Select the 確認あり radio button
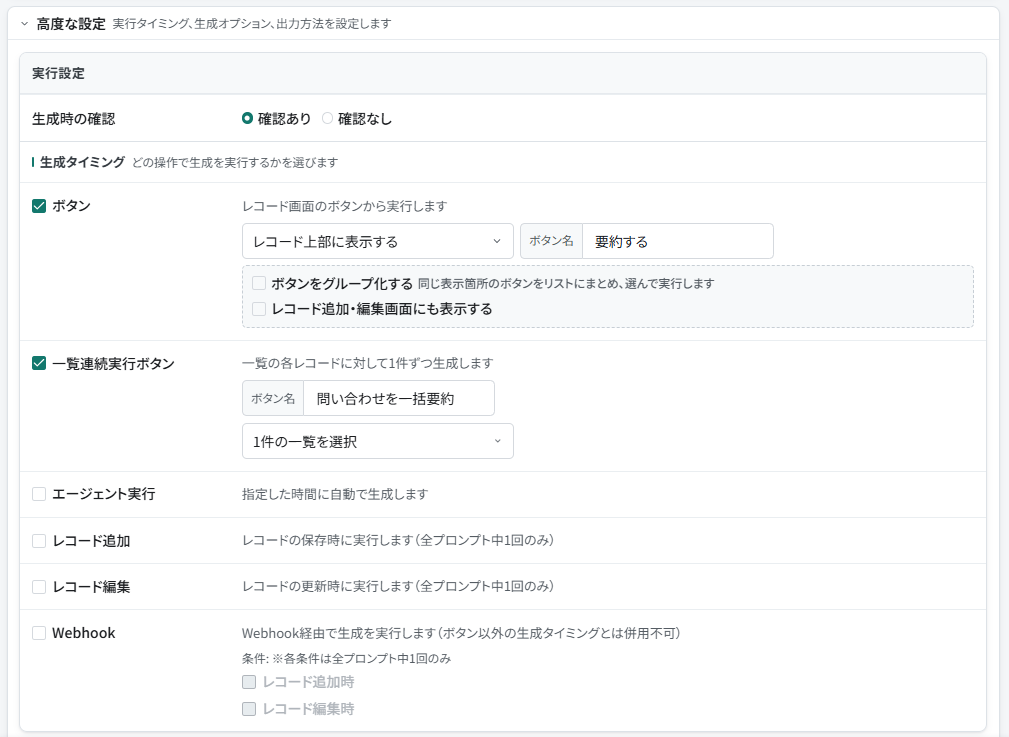Screen dimensions: 1009x737 pyautogui.click(x=247, y=118)
